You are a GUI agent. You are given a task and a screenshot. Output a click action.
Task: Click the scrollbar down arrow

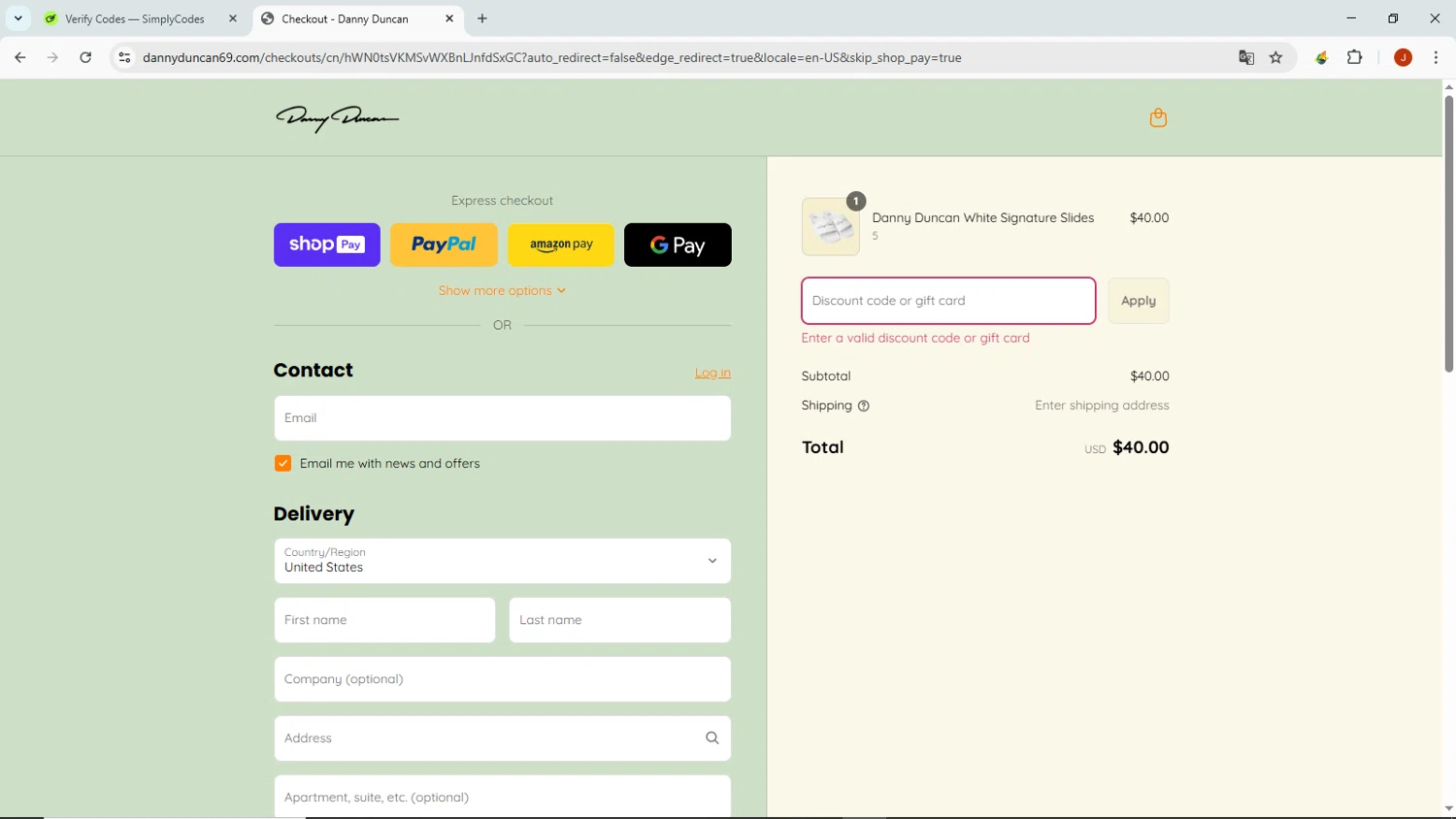(x=1448, y=808)
